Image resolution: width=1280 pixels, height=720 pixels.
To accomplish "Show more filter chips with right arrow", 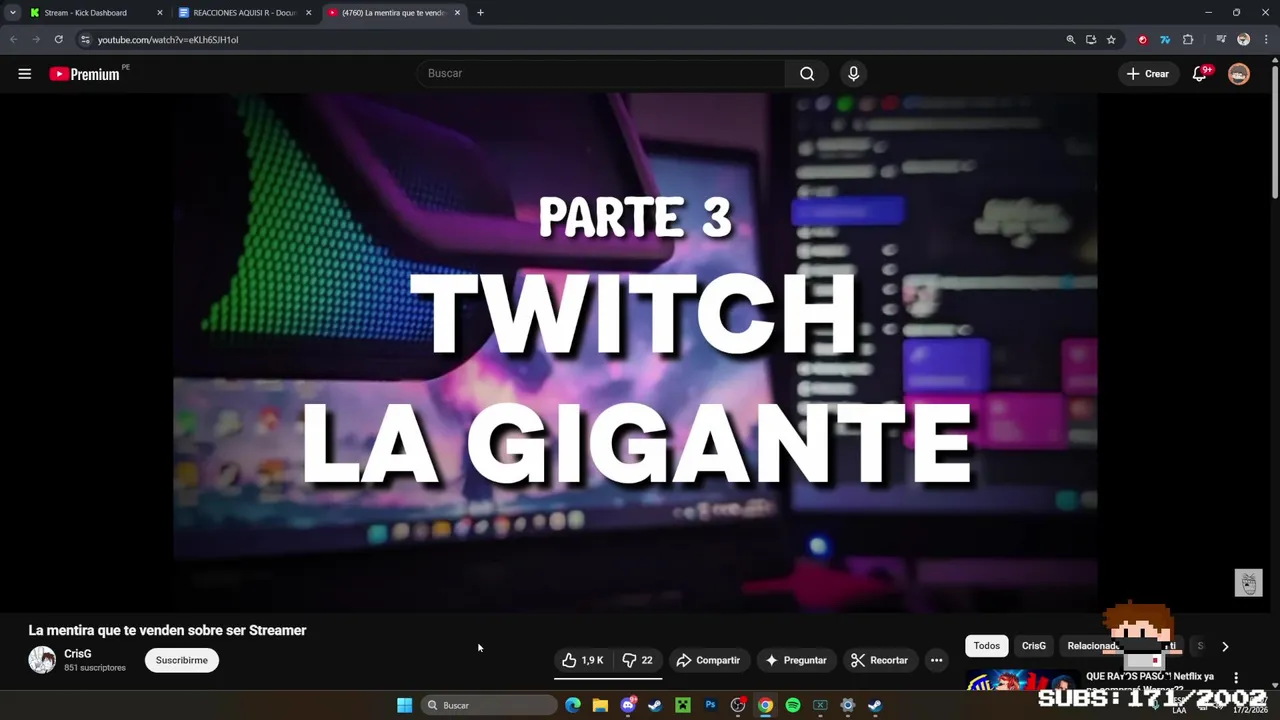I will tap(1225, 646).
